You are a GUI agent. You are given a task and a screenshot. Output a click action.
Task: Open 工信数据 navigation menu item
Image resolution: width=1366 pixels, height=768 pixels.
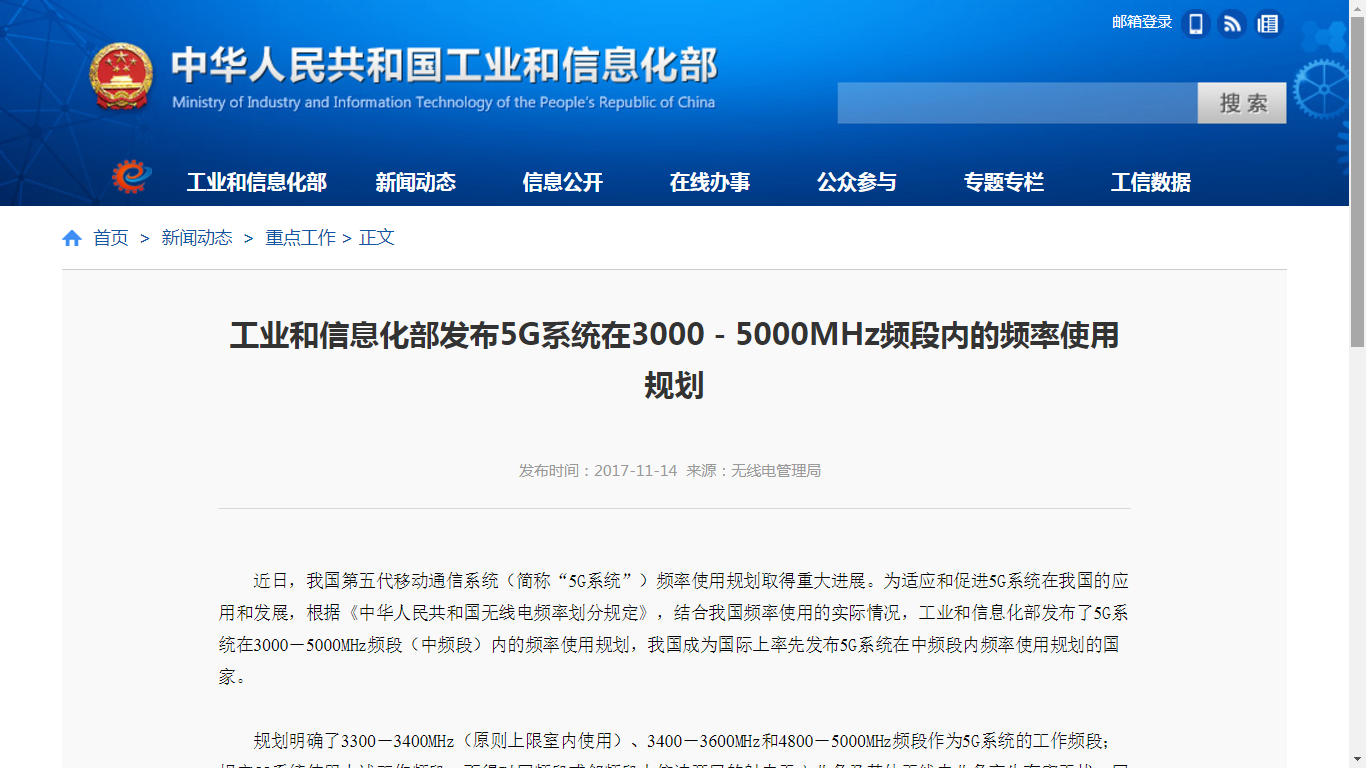[1151, 182]
